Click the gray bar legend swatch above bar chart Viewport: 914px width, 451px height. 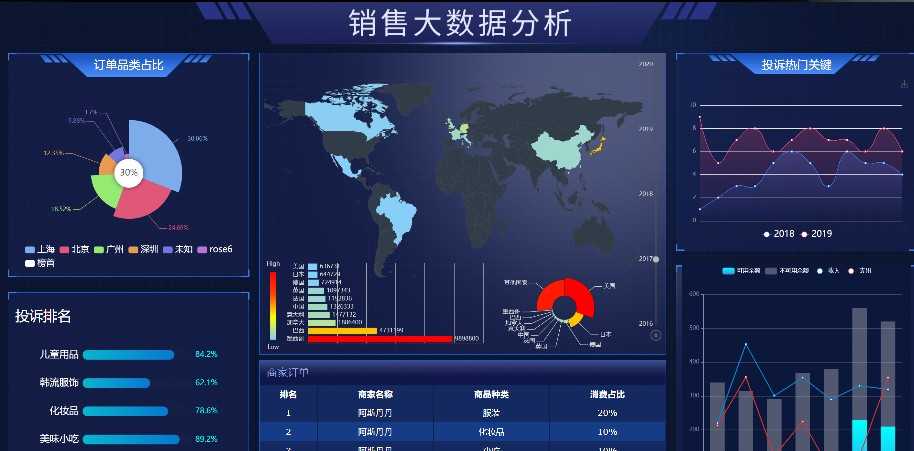771,271
